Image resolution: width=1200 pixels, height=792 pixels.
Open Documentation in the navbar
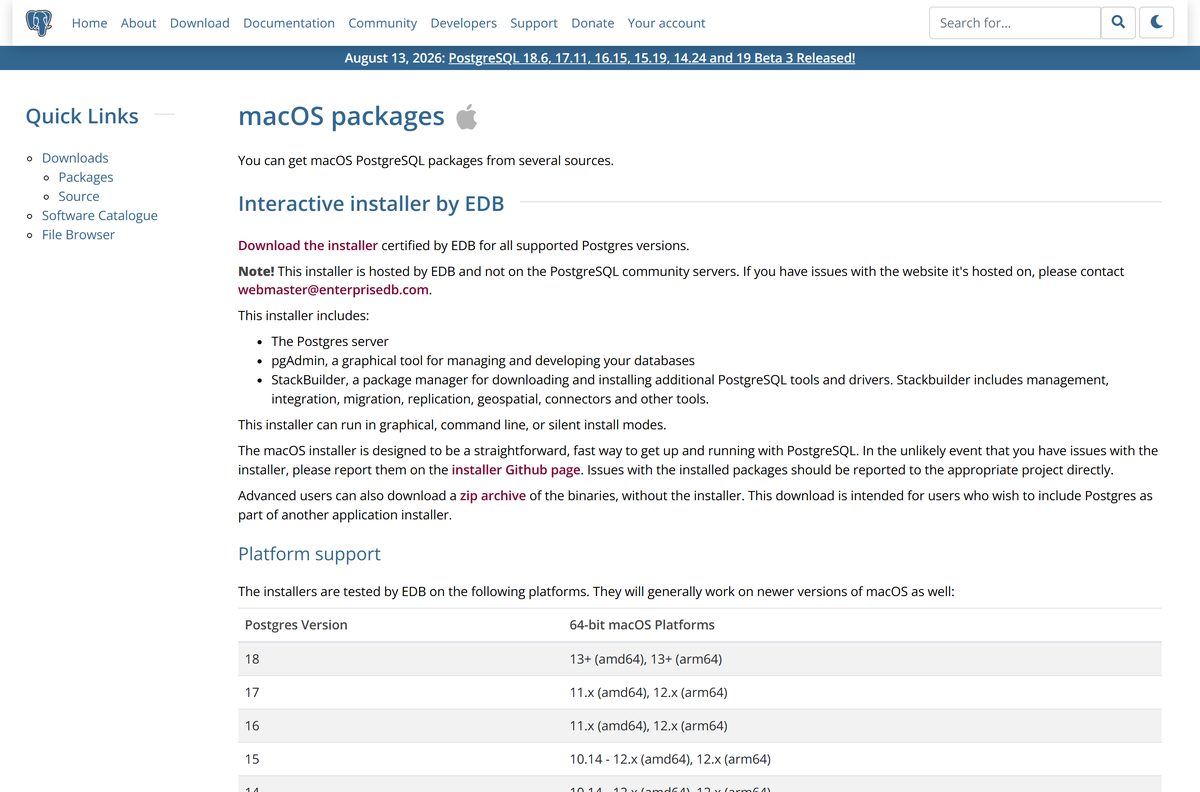[289, 23]
